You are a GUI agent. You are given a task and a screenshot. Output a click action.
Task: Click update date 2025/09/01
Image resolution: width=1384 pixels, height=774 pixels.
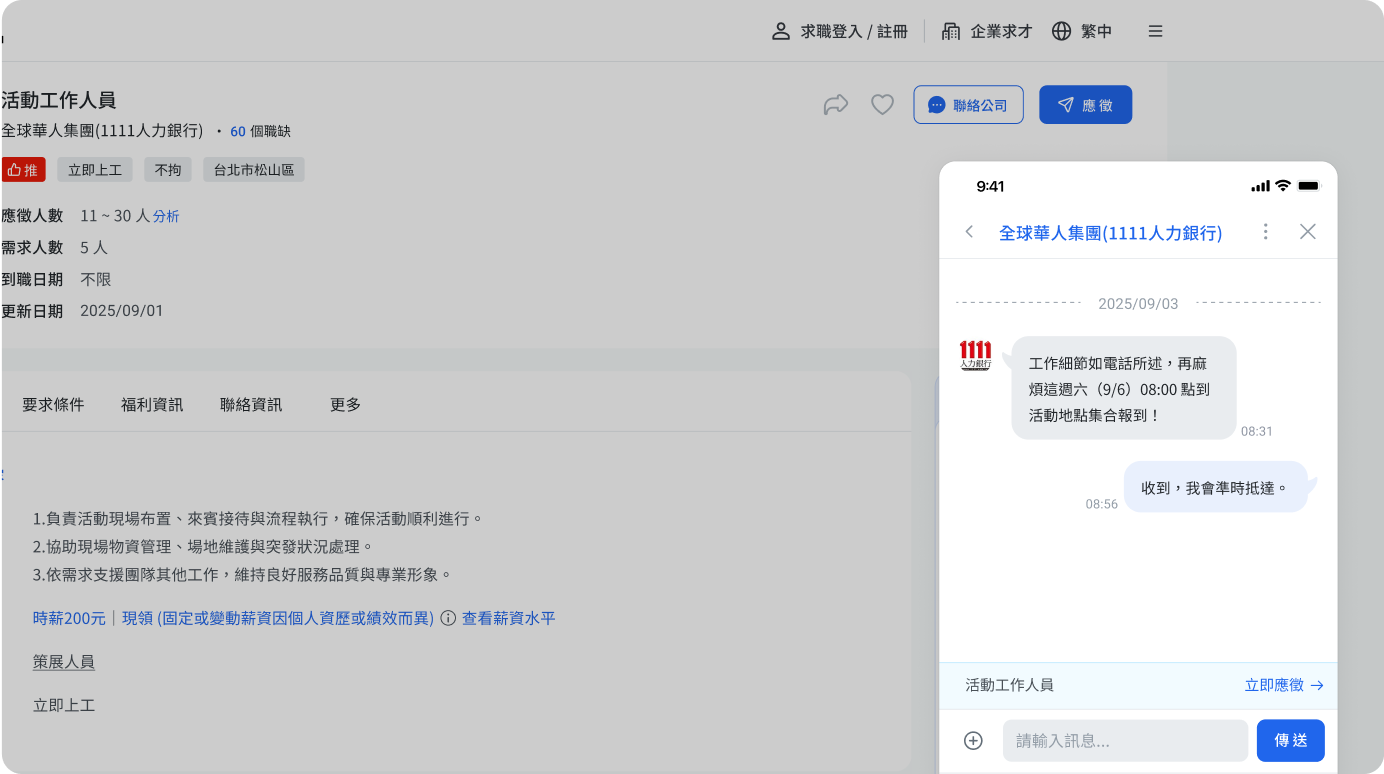(122, 311)
